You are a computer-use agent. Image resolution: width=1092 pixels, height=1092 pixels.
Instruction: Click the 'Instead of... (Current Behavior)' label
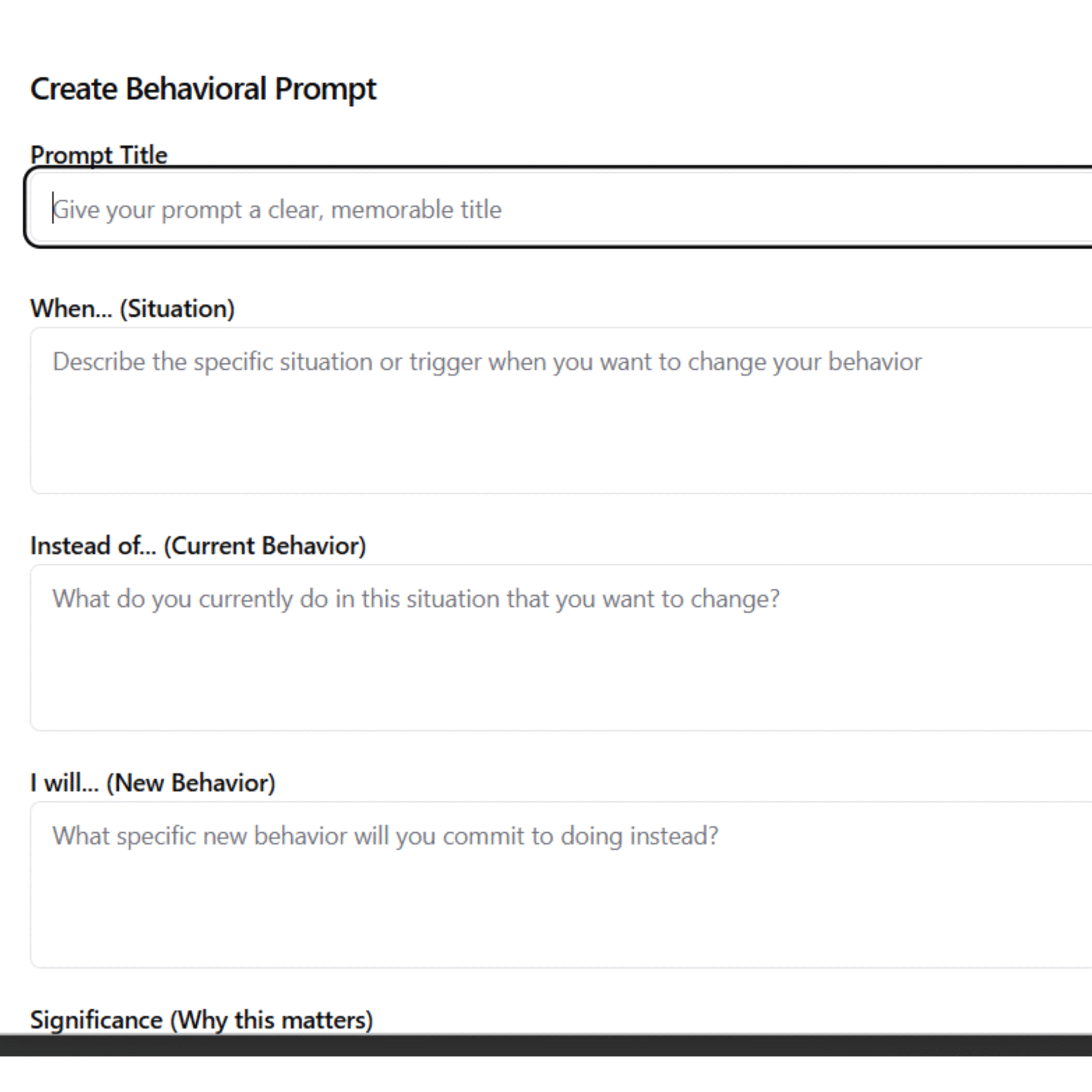point(198,545)
